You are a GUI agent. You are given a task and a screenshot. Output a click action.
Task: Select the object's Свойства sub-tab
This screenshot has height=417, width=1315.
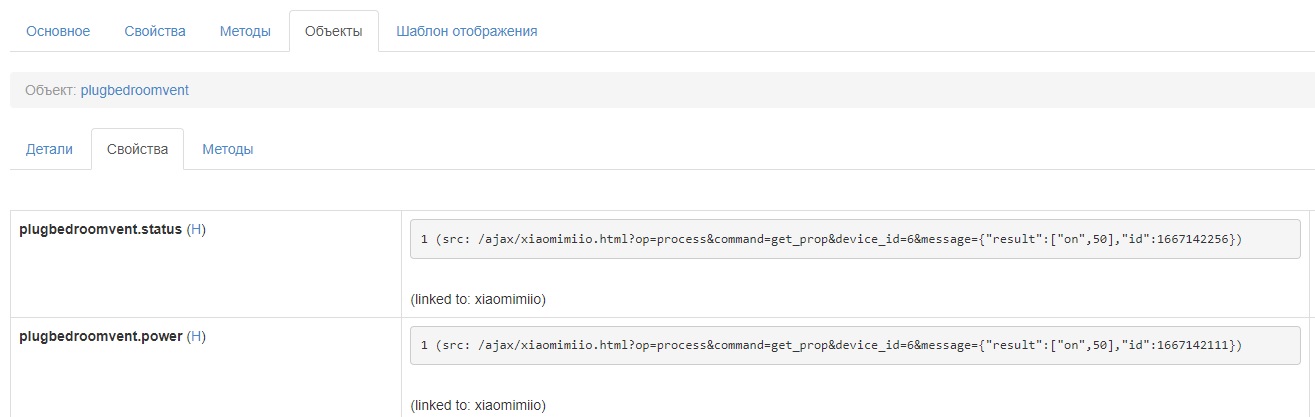(137, 149)
